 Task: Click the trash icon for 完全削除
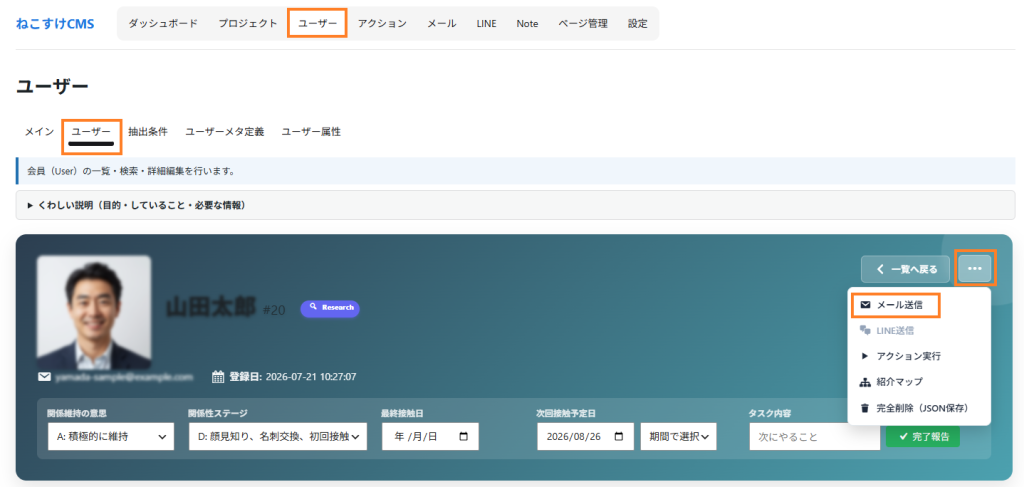(x=865, y=408)
